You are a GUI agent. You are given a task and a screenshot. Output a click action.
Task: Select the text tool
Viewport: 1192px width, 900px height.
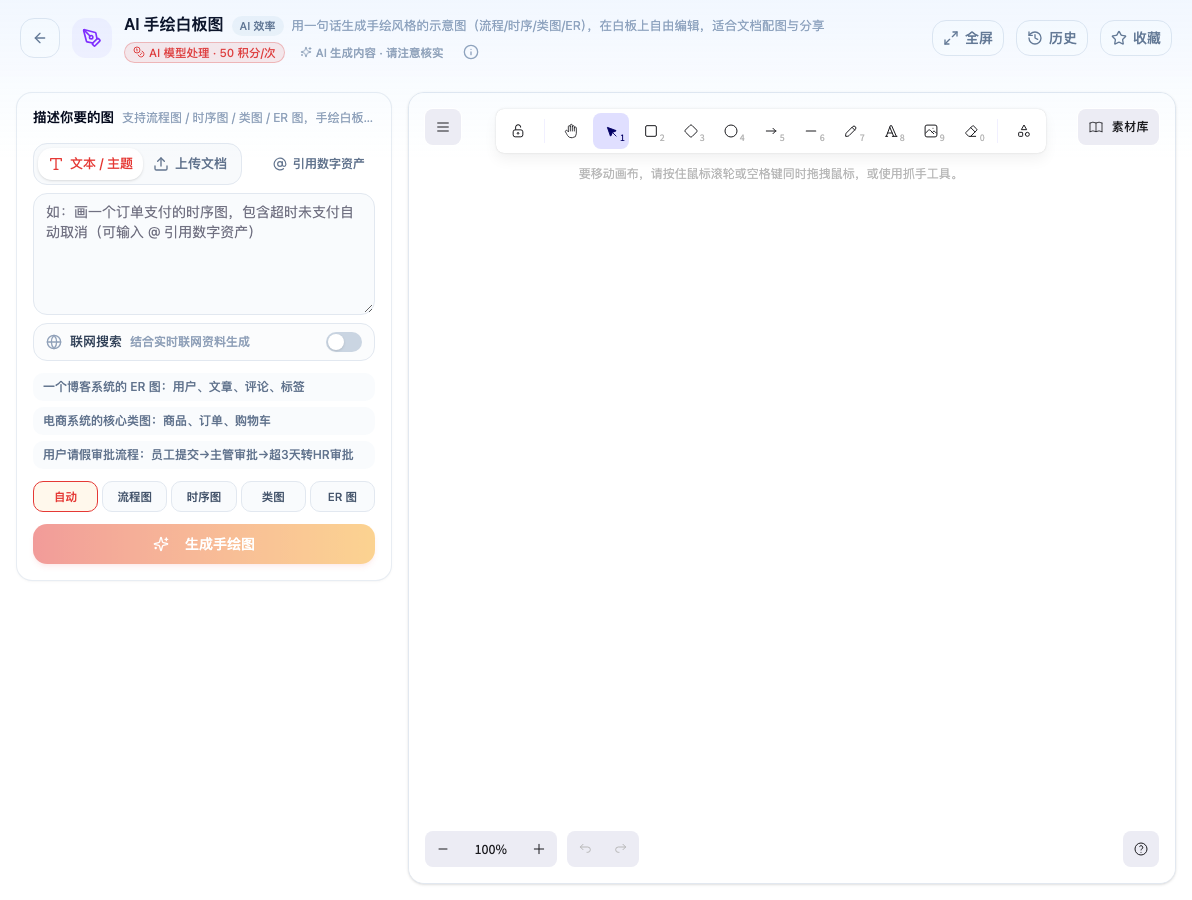tap(891, 131)
